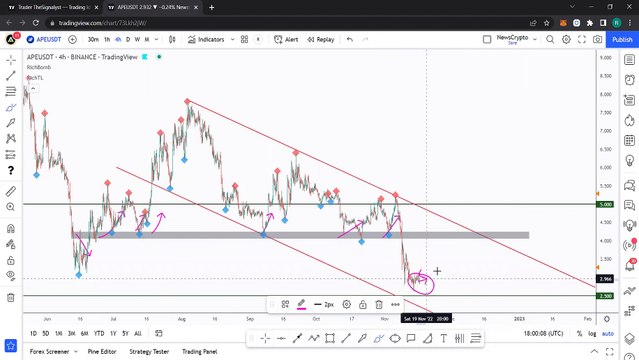Open favorites star toolbar button
639x360 pixels.
click(x=11, y=346)
